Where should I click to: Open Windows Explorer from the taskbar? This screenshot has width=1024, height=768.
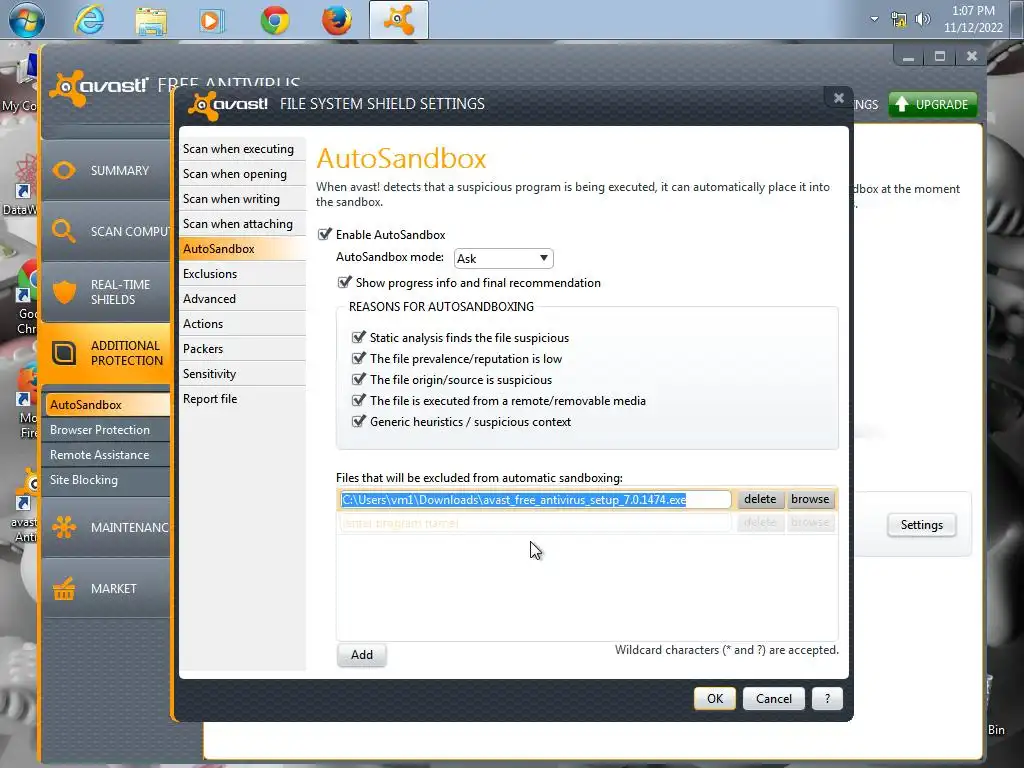[x=151, y=20]
